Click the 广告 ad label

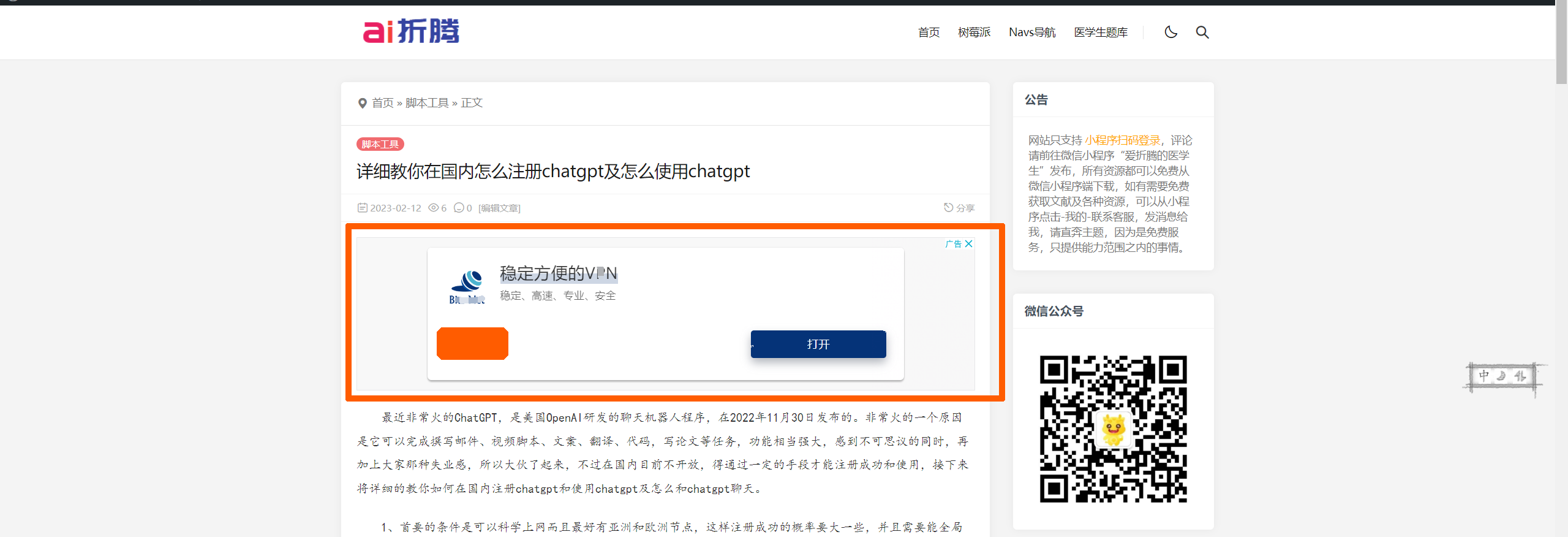point(954,243)
